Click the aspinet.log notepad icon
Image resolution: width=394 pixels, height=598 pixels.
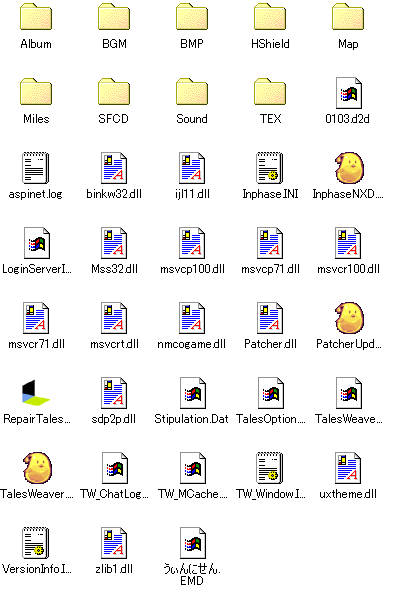[x=35, y=168]
